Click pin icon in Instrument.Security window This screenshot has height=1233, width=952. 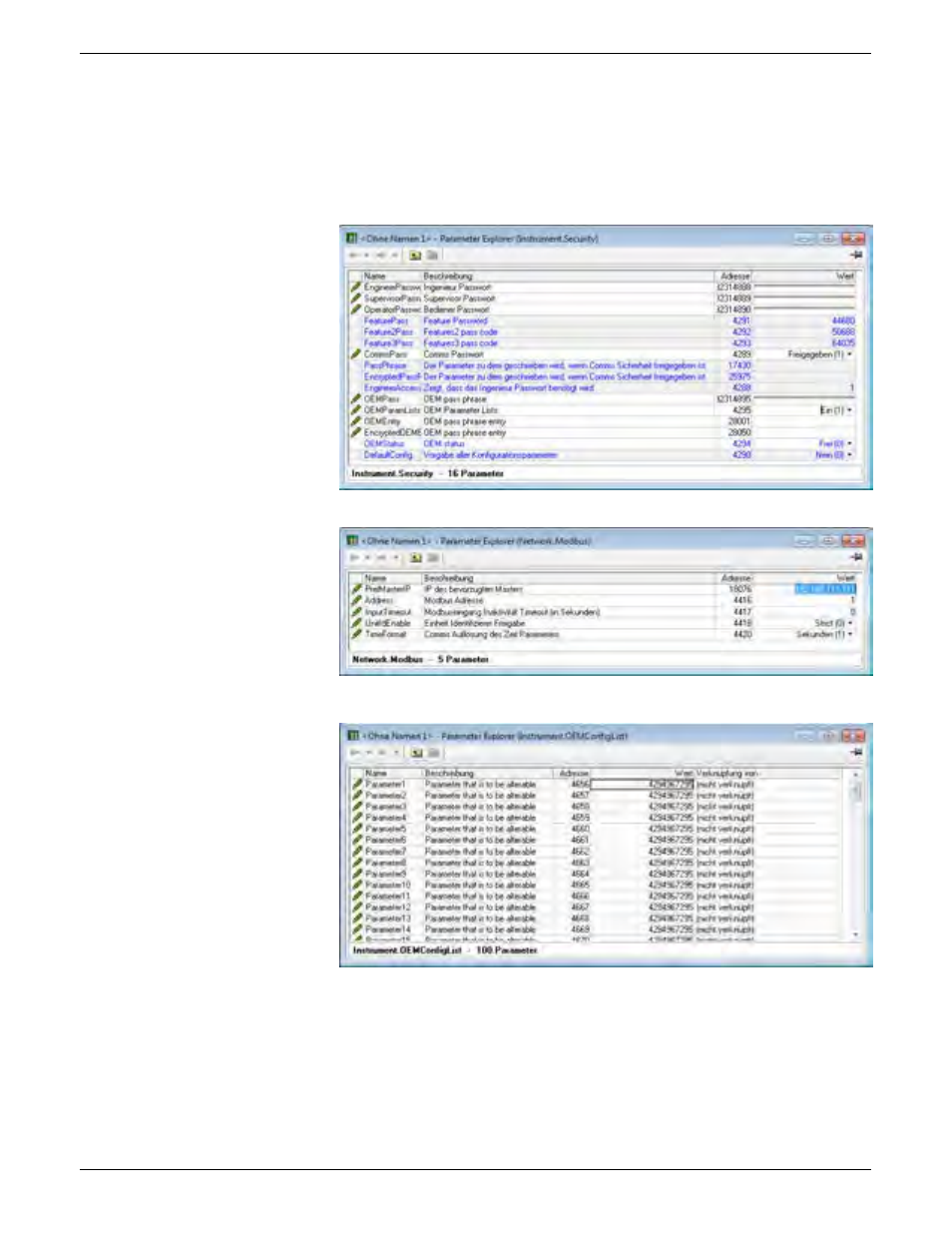tap(856, 255)
